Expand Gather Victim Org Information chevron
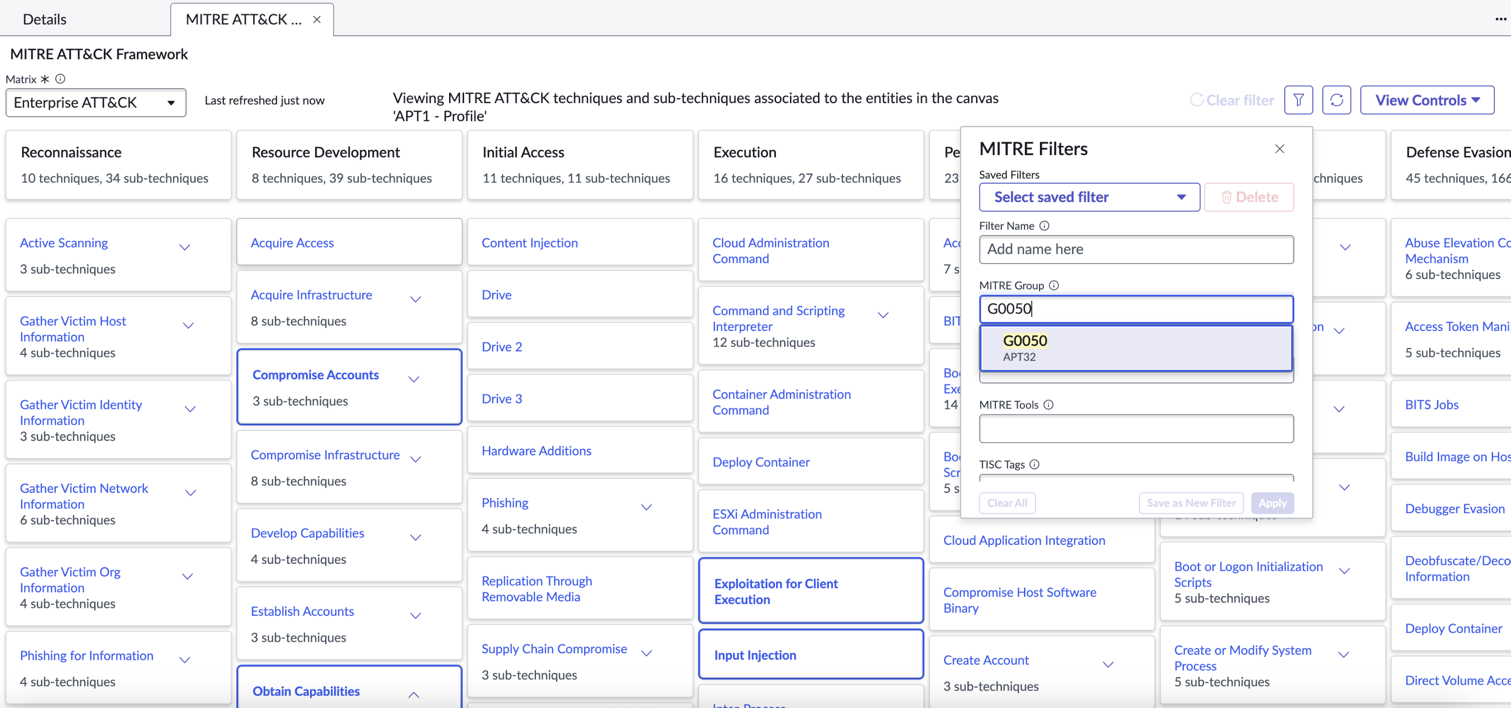This screenshot has width=1511, height=708. (187, 577)
